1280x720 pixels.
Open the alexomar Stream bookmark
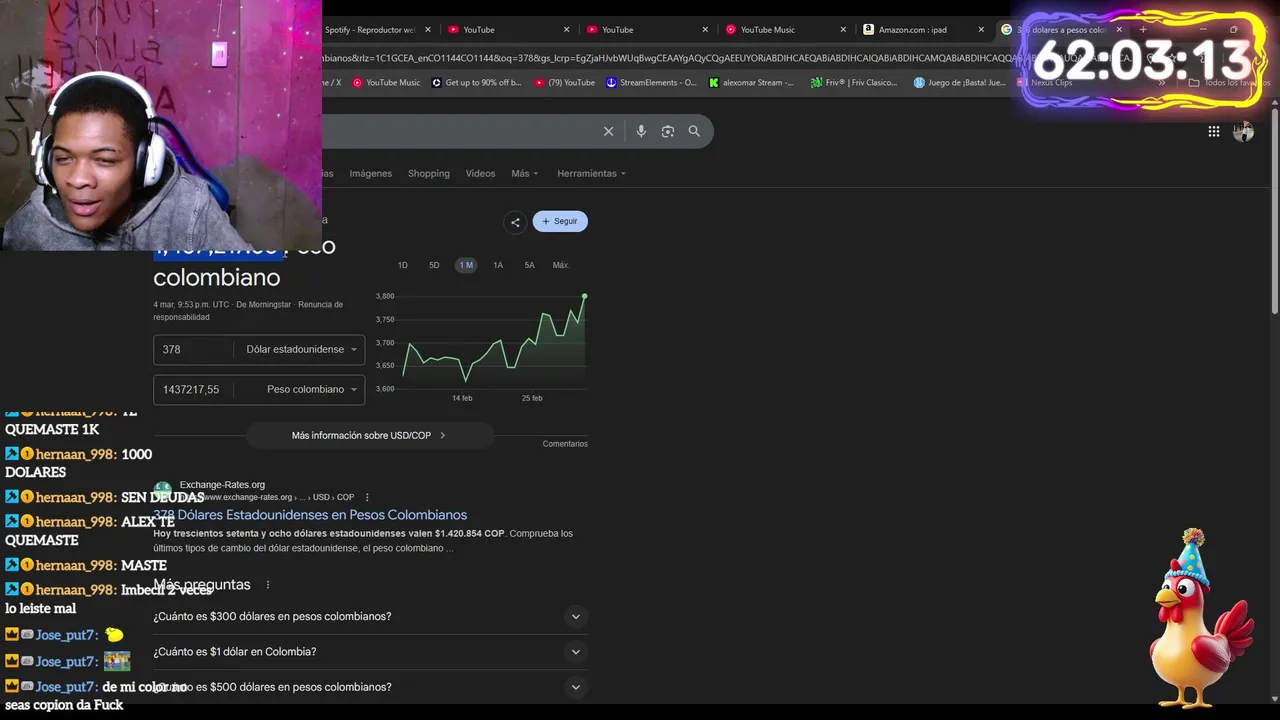coord(751,83)
